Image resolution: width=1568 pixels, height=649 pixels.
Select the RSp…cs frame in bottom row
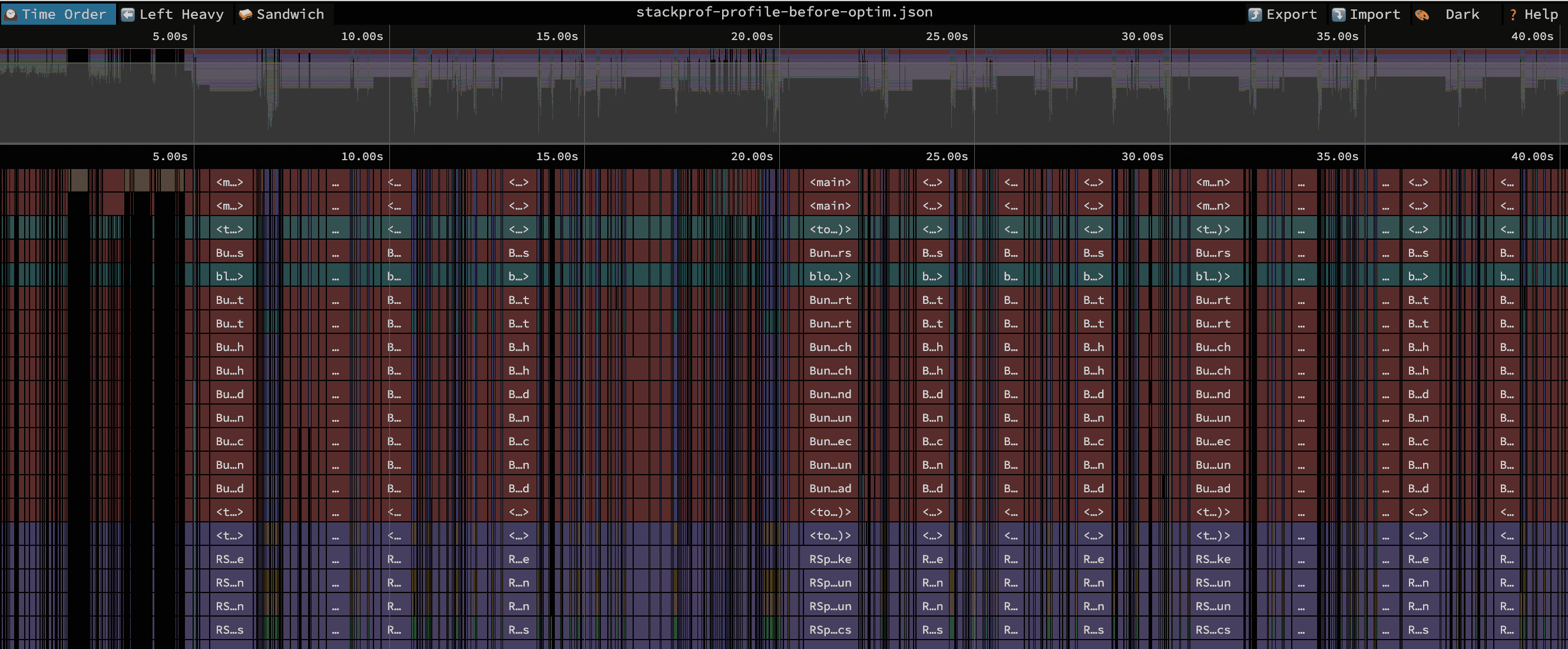click(830, 630)
